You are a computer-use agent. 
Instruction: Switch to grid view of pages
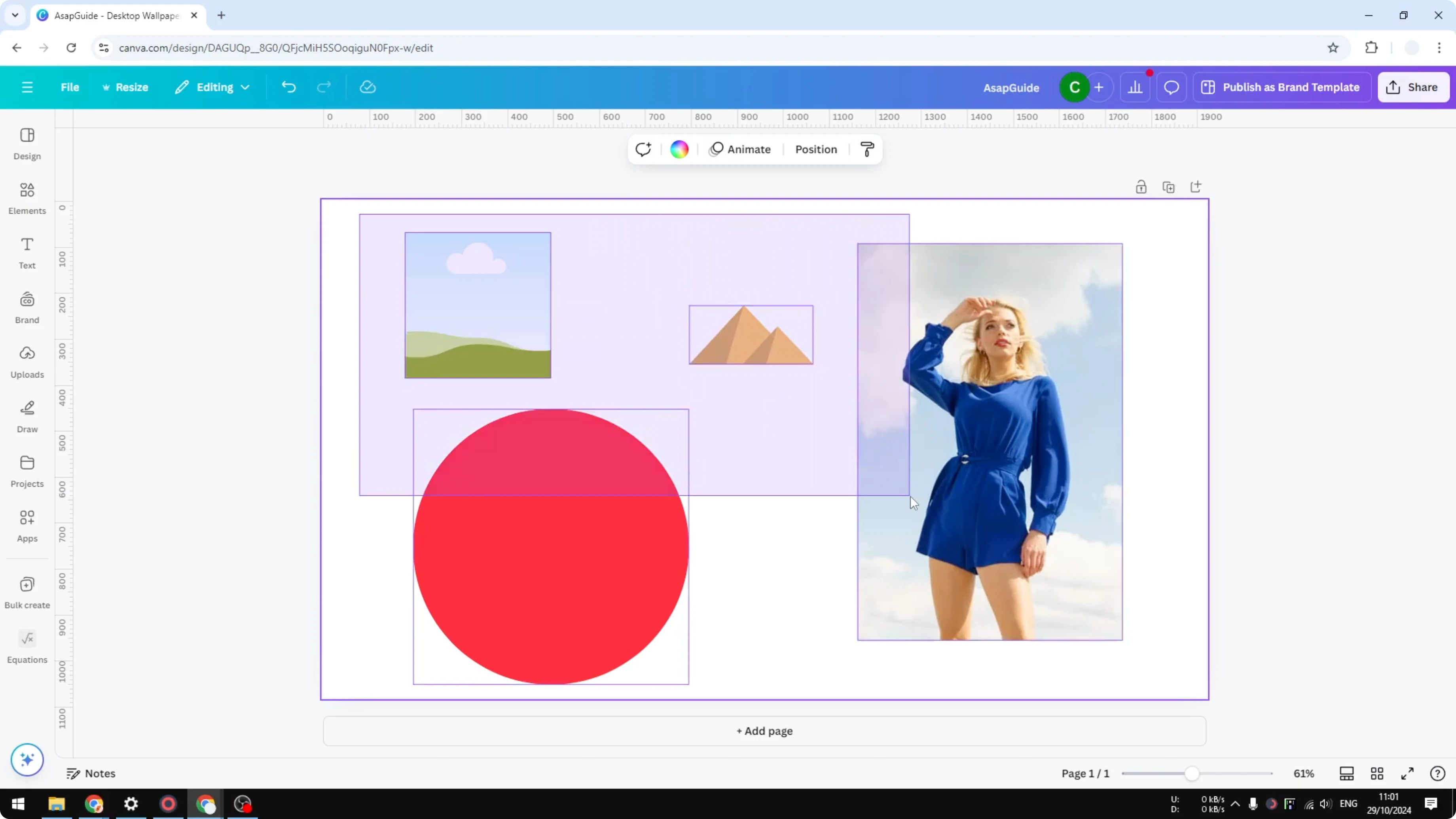tap(1377, 774)
